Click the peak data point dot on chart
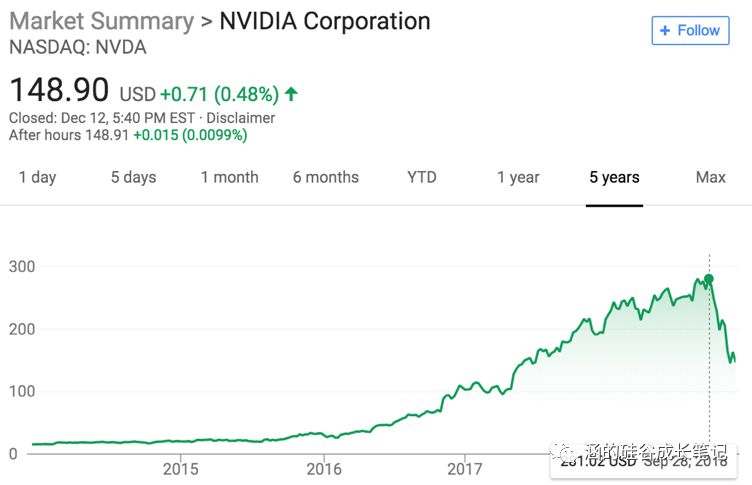This screenshot has width=752, height=485. [x=708, y=279]
